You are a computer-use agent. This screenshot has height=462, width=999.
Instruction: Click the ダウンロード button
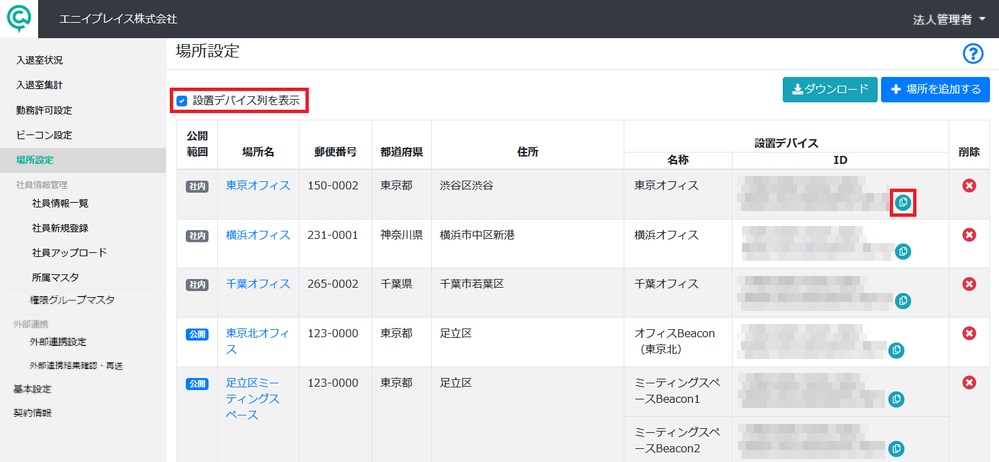pos(830,89)
